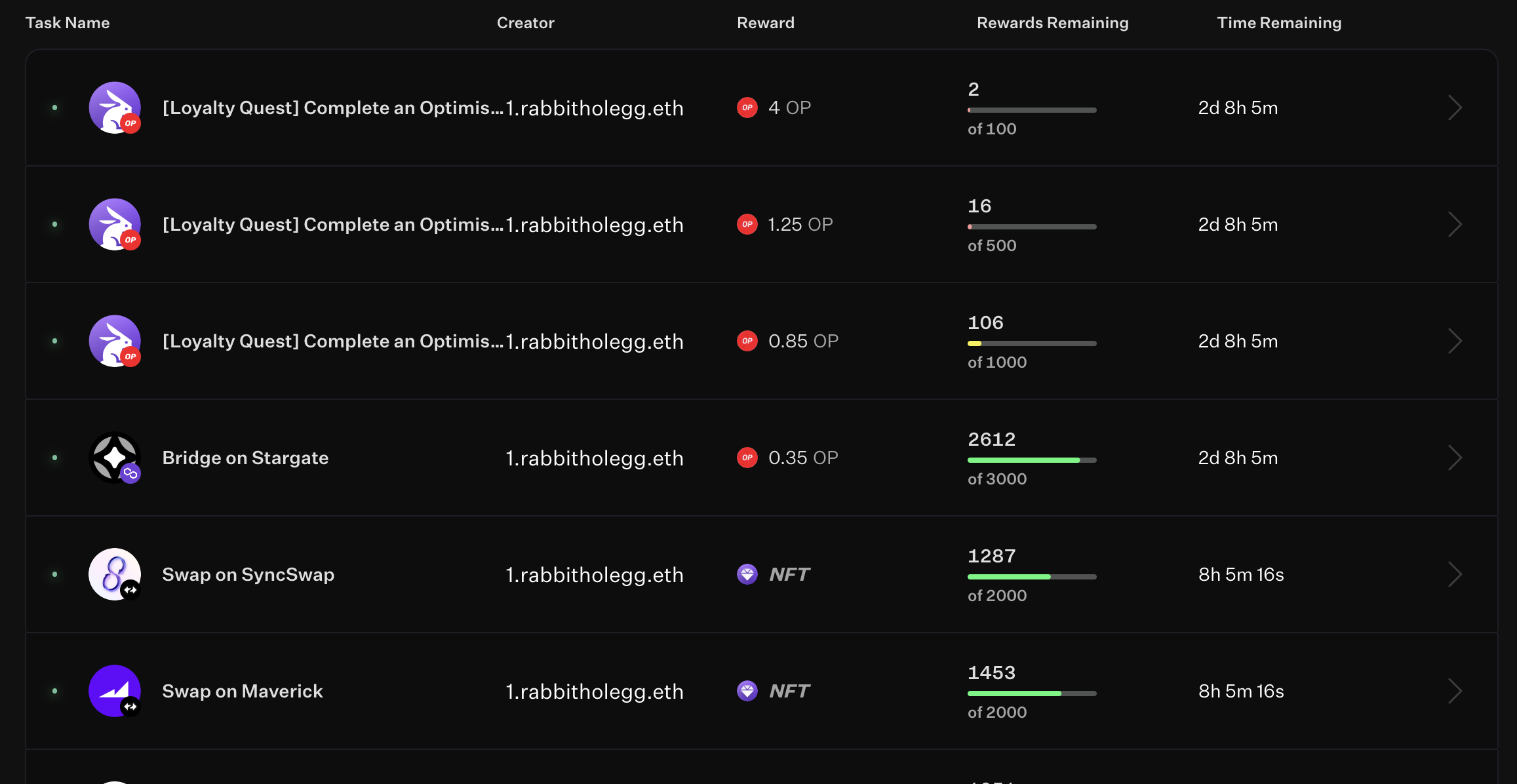Click the SyncSwap logo icon

coord(115,574)
